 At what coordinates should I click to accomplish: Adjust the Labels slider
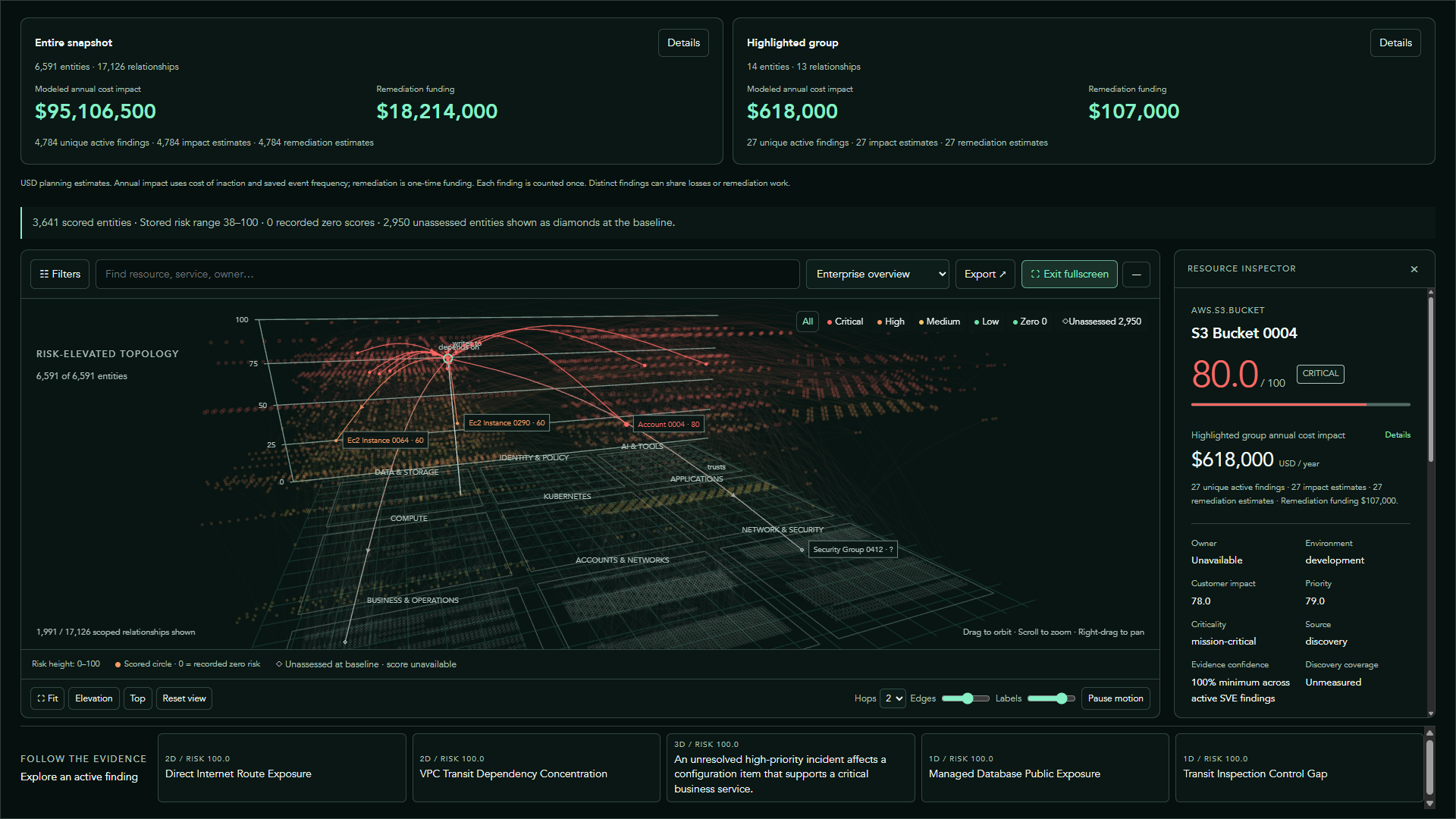pos(1051,698)
